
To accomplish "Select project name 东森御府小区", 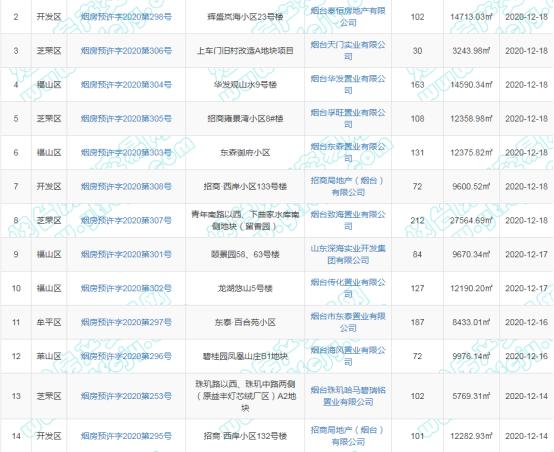I will 245,153.
